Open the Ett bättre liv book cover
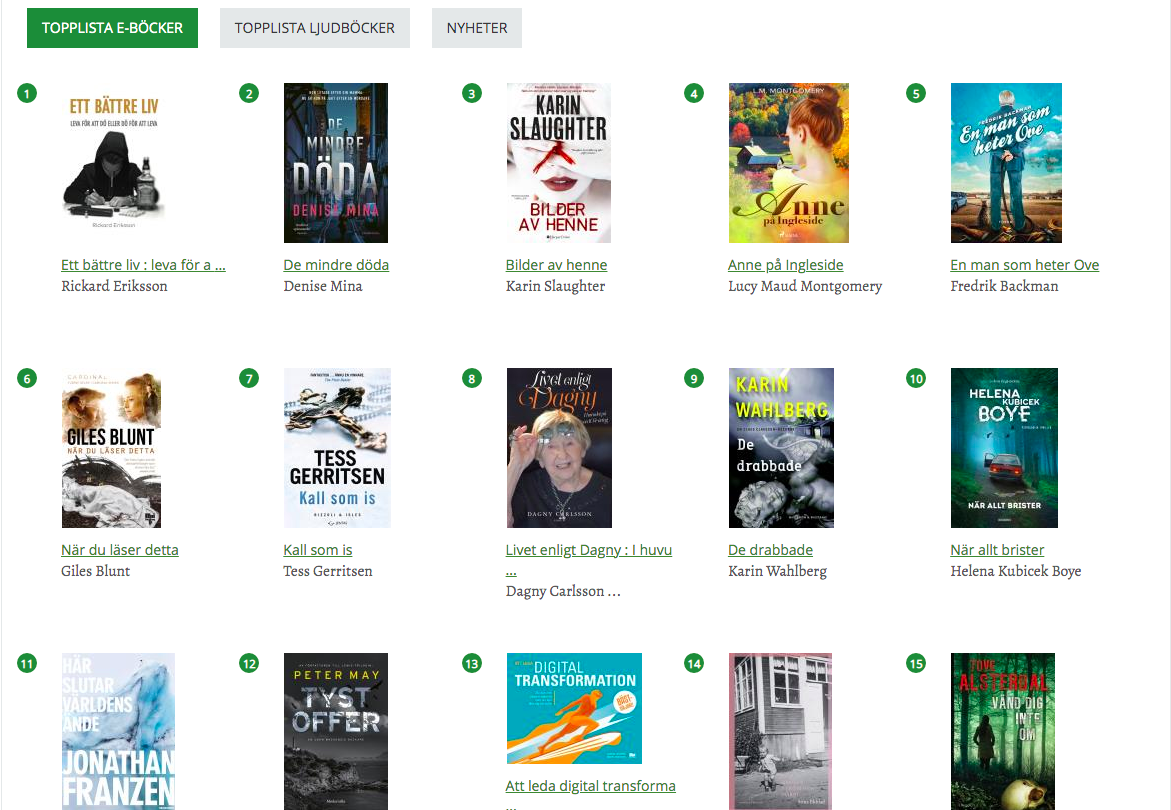 coord(113,163)
